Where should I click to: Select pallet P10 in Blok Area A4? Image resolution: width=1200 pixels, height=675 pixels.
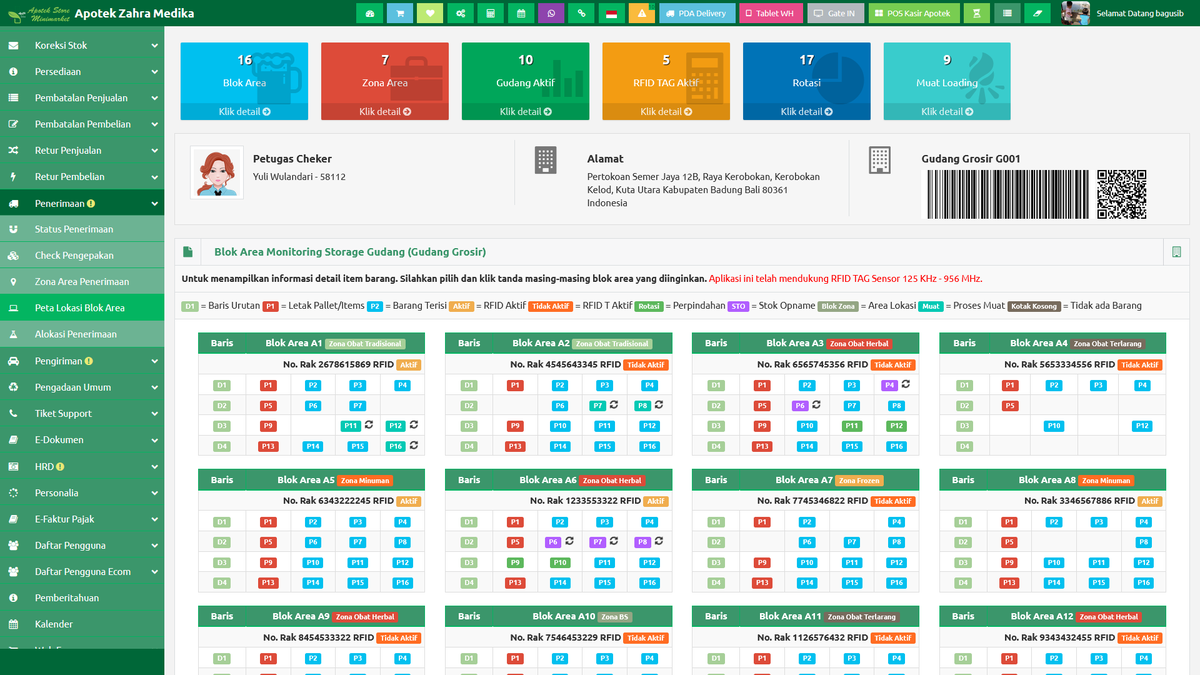1053,426
